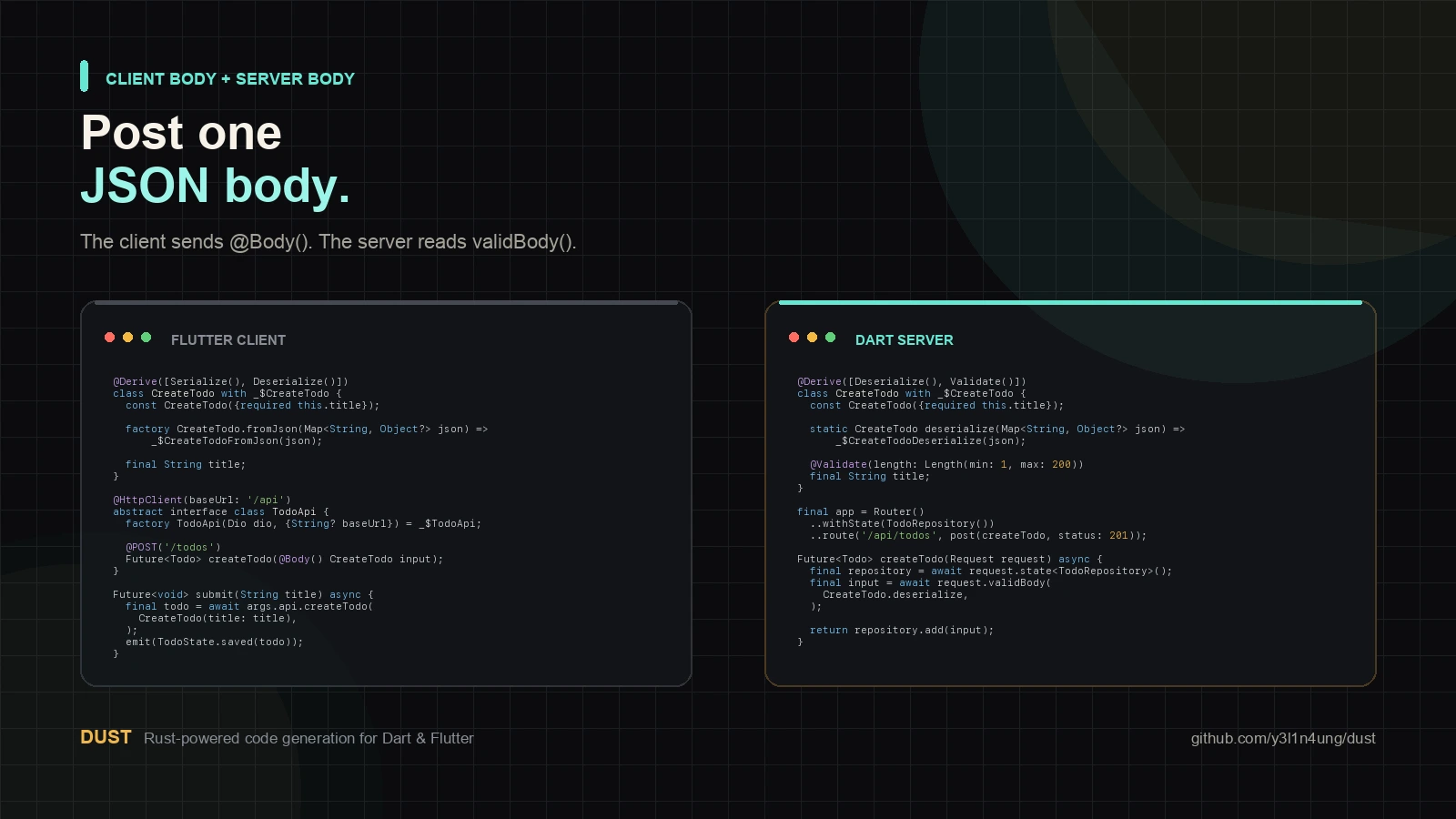Click the '@POST('/todos')' annotation

pos(173,548)
